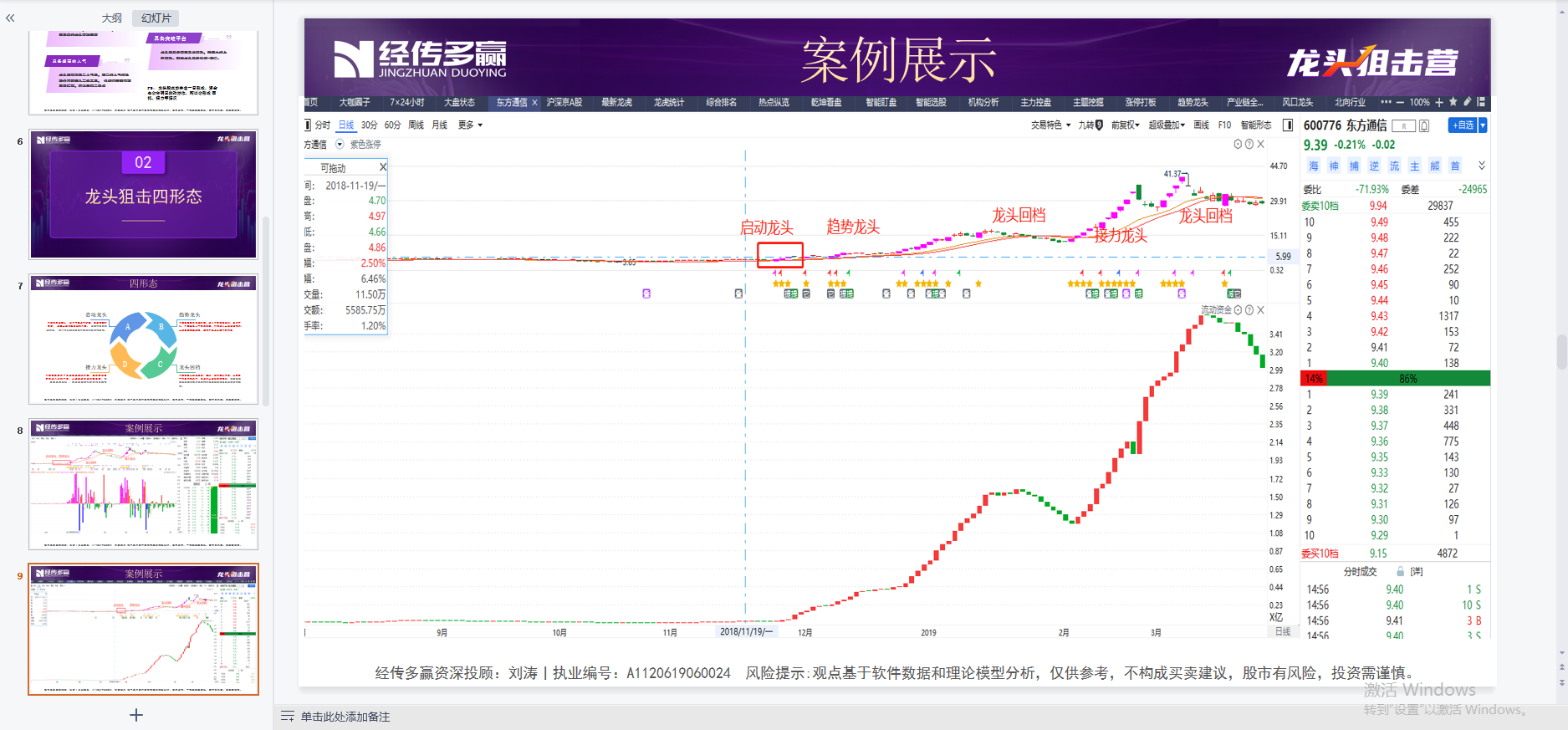Close the 东方通信 tab with its X
Image resolution: width=1568 pixels, height=730 pixels.
[x=534, y=103]
